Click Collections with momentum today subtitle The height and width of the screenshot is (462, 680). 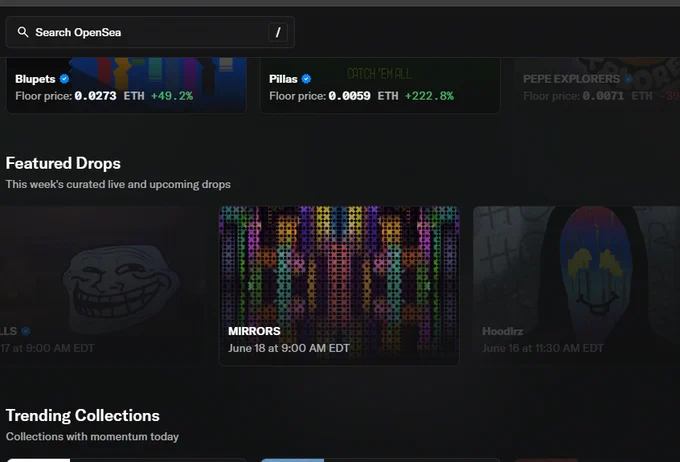pos(92,436)
